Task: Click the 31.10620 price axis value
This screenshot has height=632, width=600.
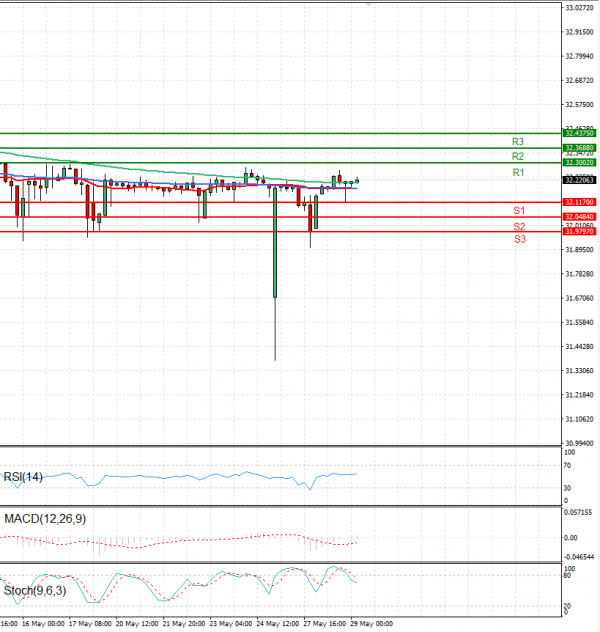Action: [579, 419]
